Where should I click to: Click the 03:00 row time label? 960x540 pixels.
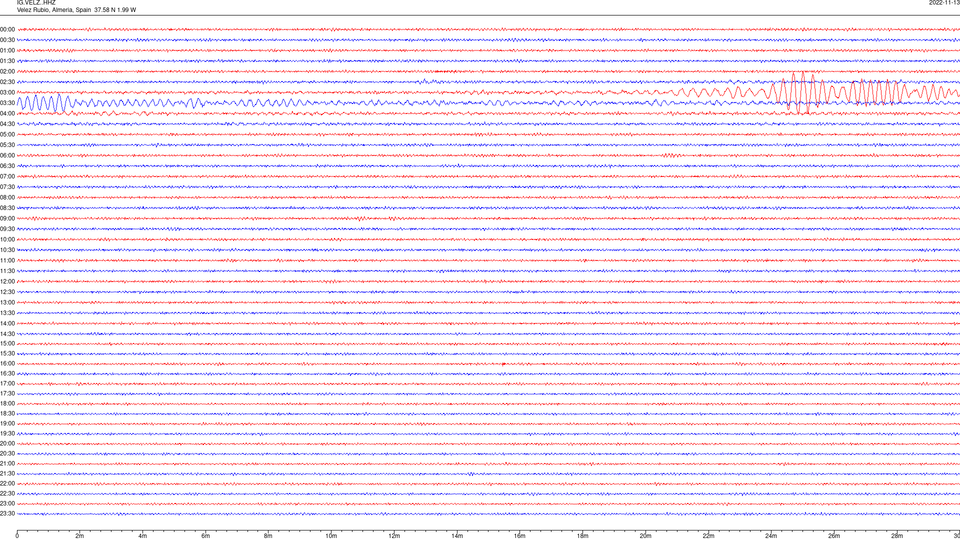click(7, 92)
